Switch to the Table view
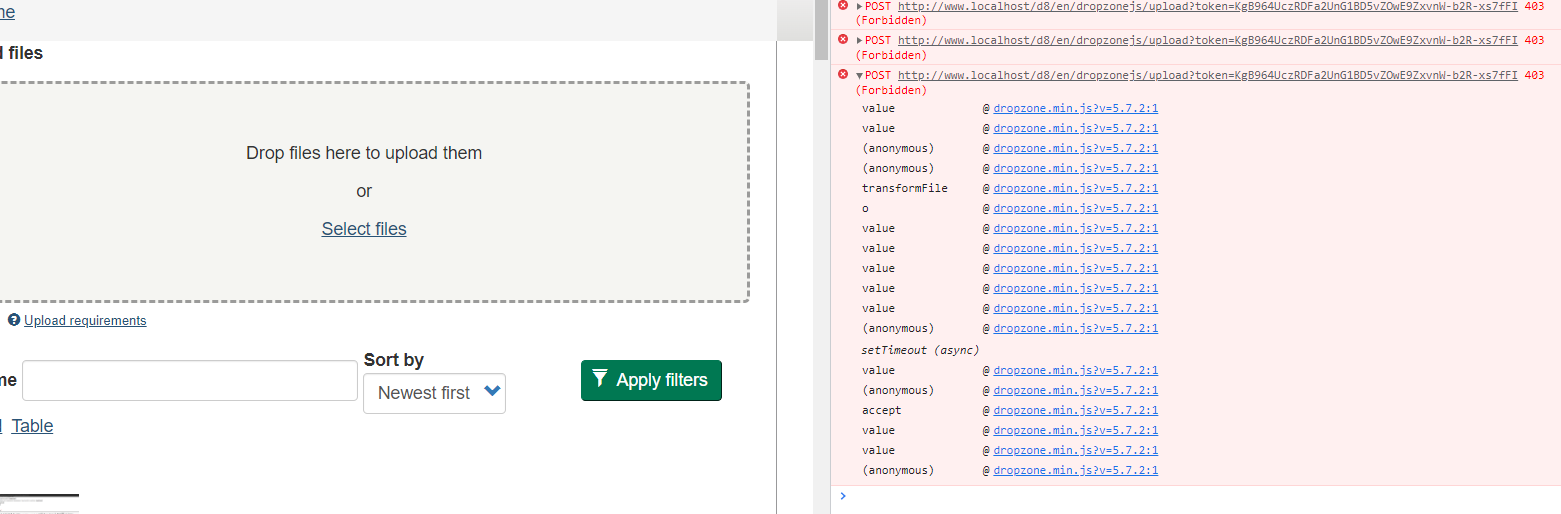The image size is (1561, 514). (32, 426)
